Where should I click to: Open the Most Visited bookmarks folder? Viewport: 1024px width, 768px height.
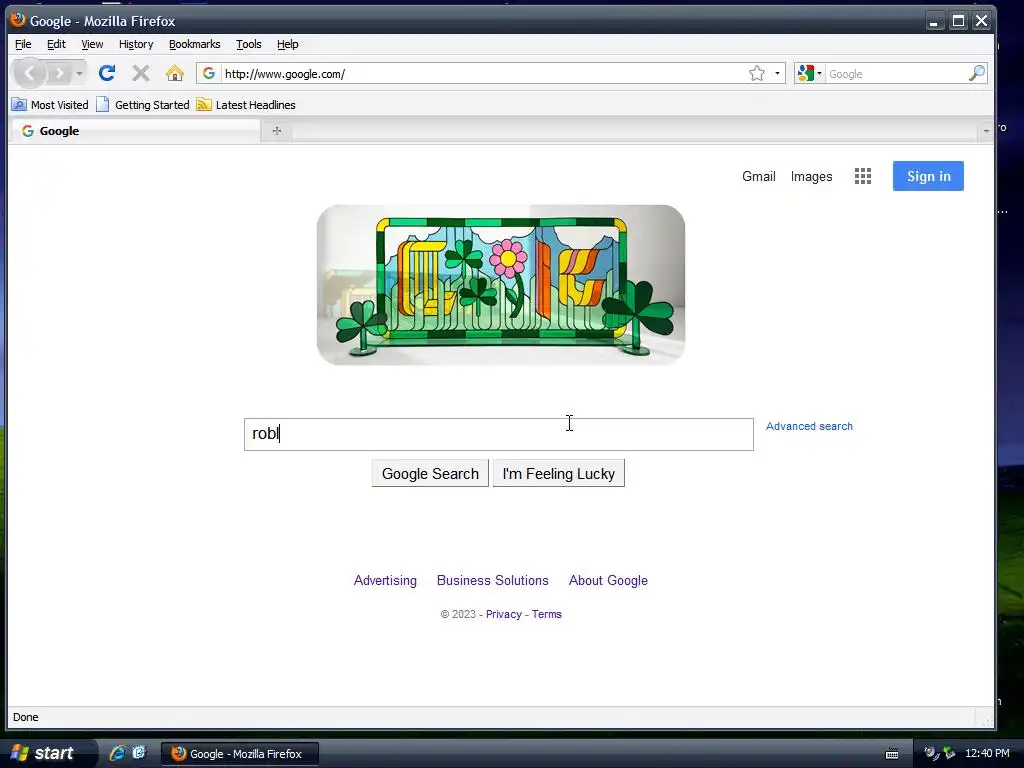point(50,104)
